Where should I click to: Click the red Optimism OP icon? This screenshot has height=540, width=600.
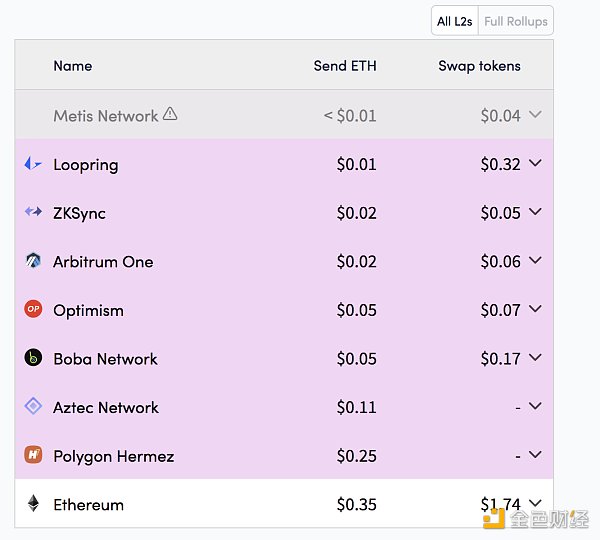pyautogui.click(x=33, y=310)
